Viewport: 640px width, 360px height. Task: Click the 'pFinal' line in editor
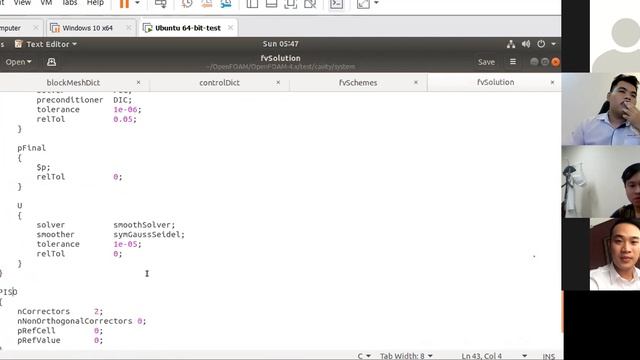[31, 148]
